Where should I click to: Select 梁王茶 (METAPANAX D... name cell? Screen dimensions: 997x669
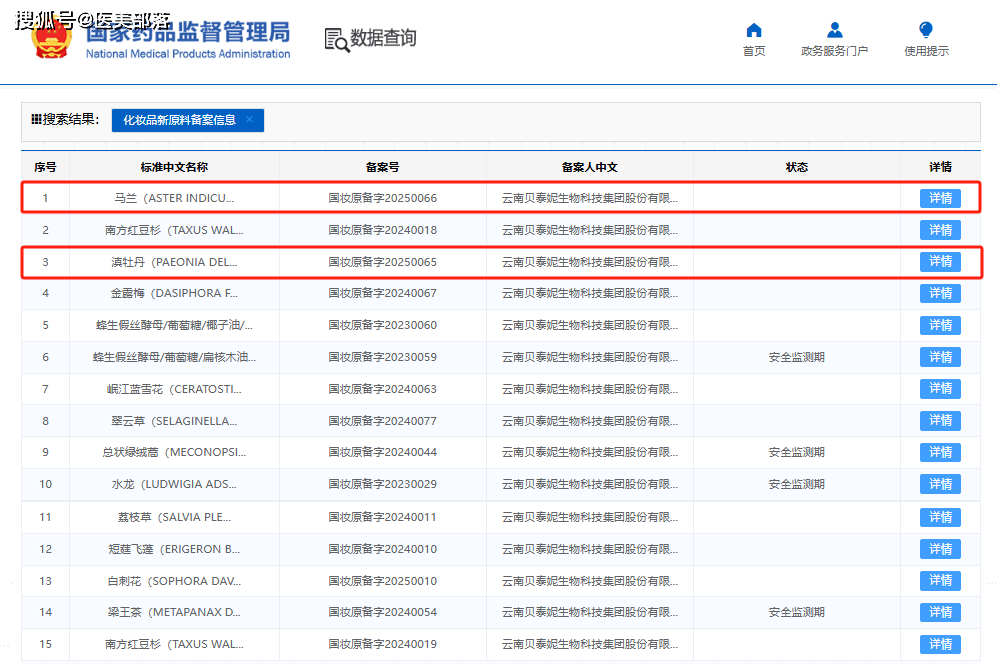(174, 612)
